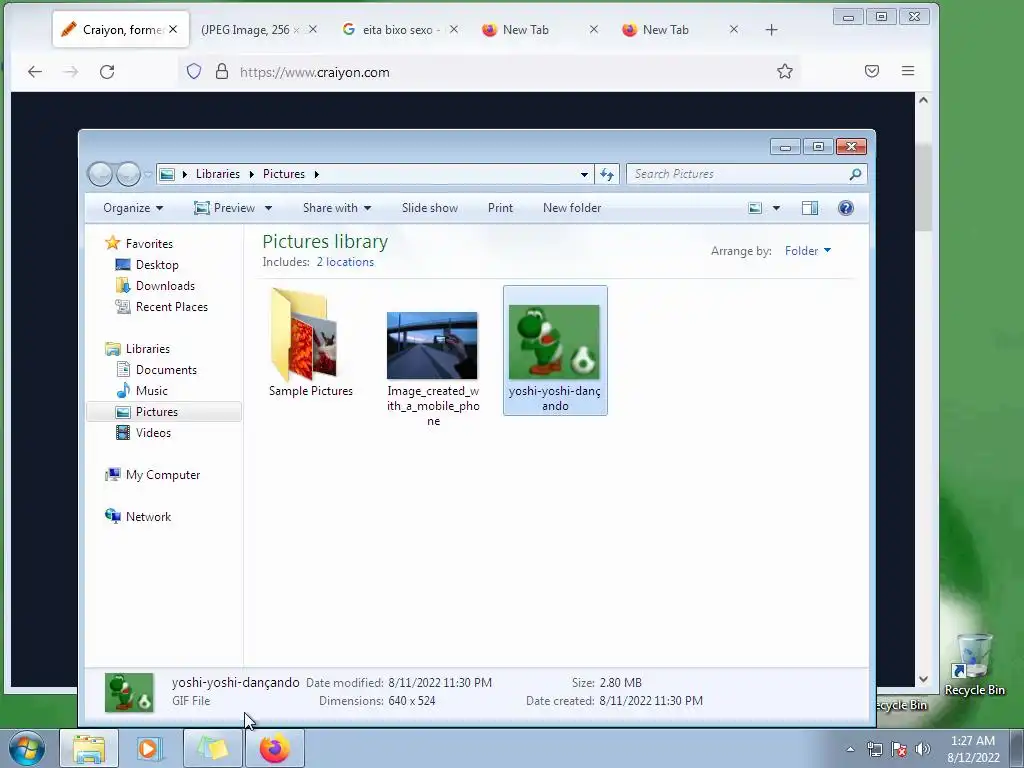Click the Recycle Bin desktop icon
The image size is (1024, 768).
point(974,664)
